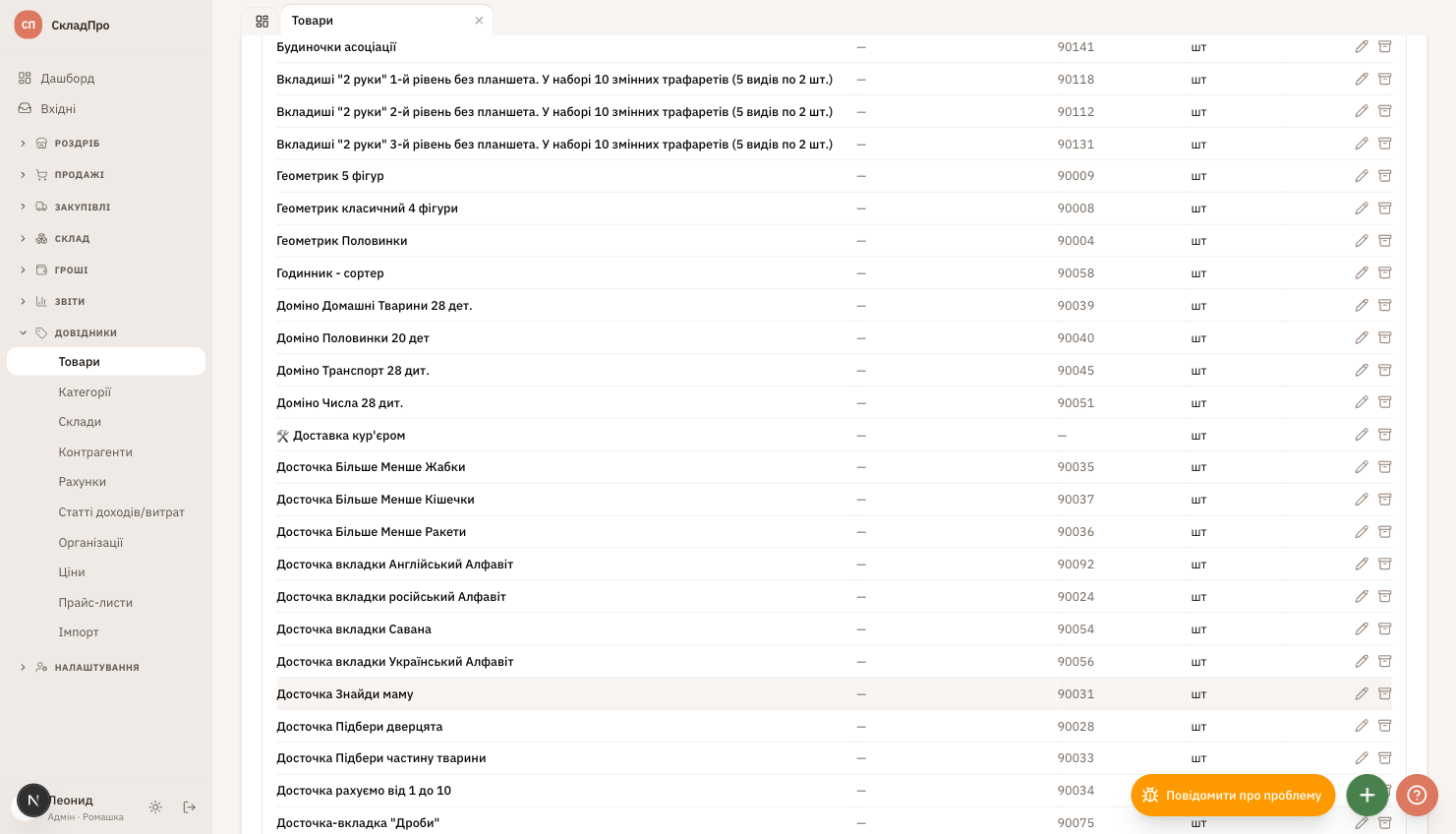Open the dashboard grid icon tab
Image resolution: width=1456 pixels, height=834 pixels.
click(x=262, y=21)
